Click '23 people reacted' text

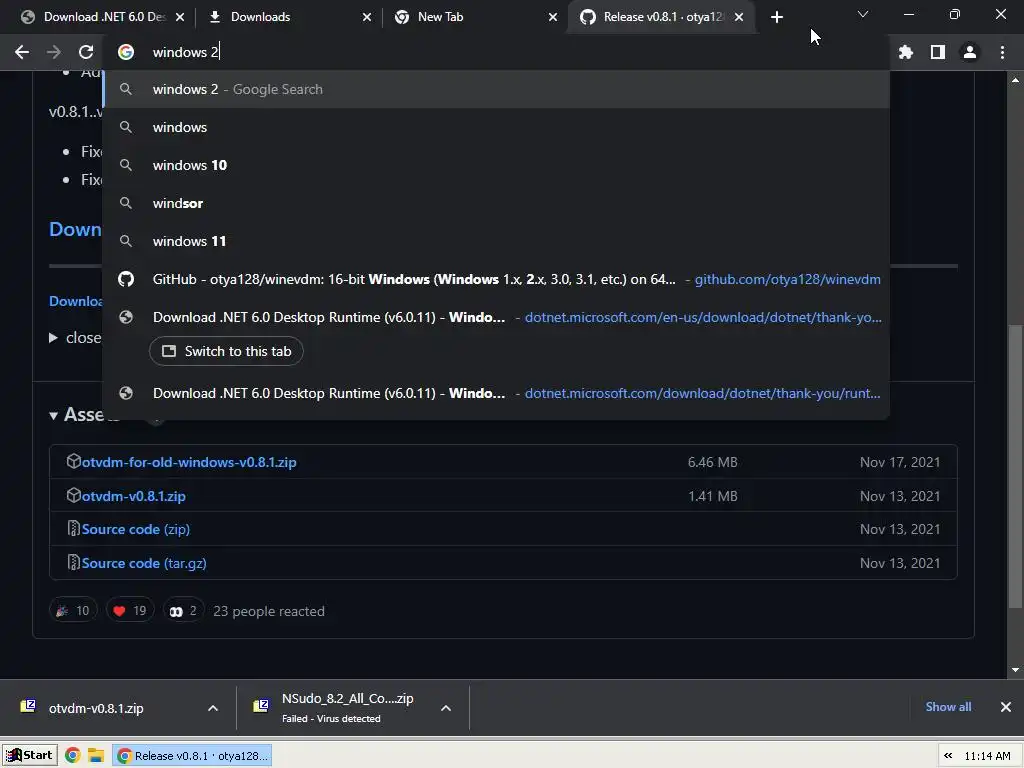[x=268, y=611]
